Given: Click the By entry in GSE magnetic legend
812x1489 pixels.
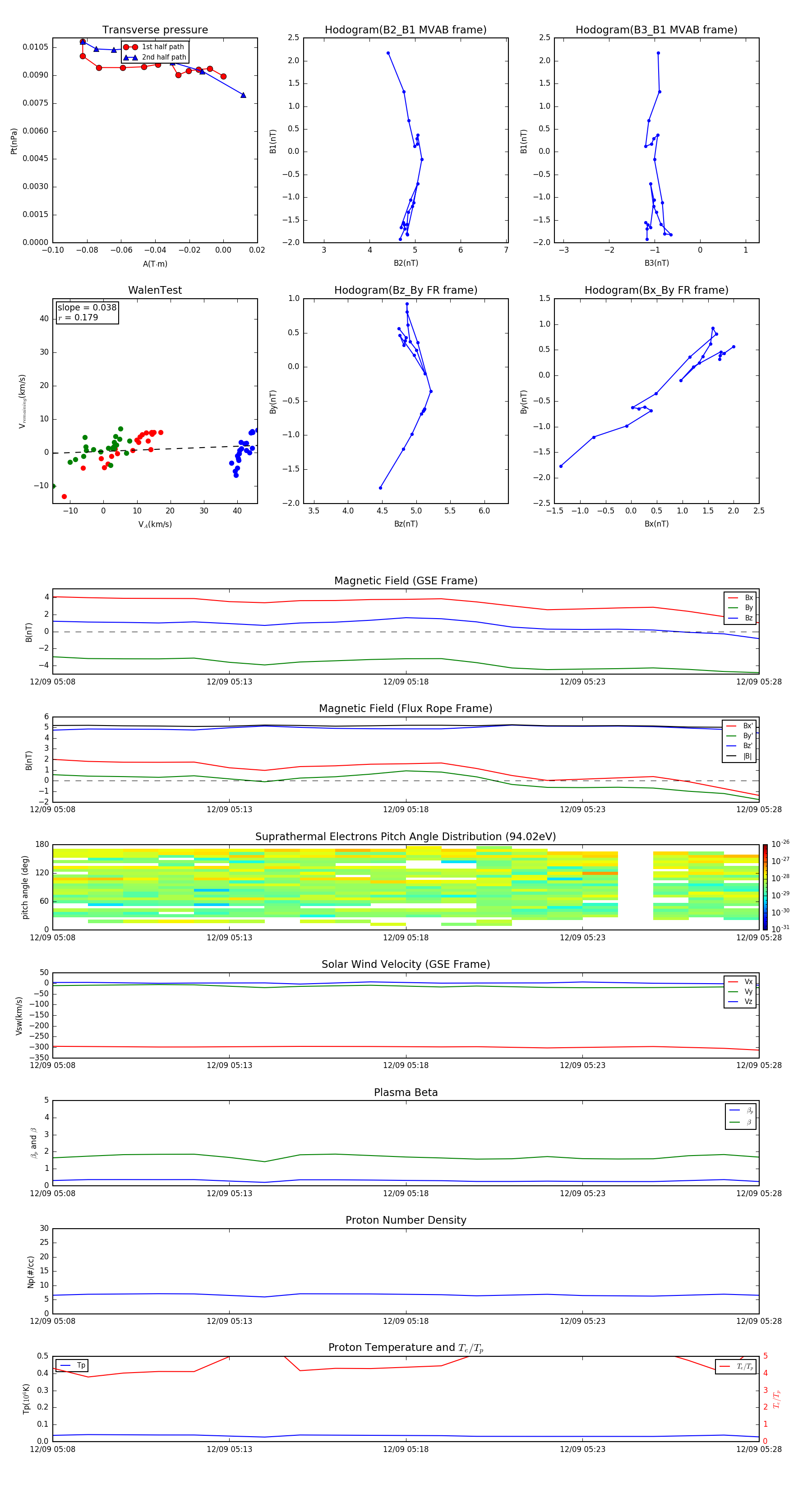Looking at the screenshot, I should (x=740, y=607).
